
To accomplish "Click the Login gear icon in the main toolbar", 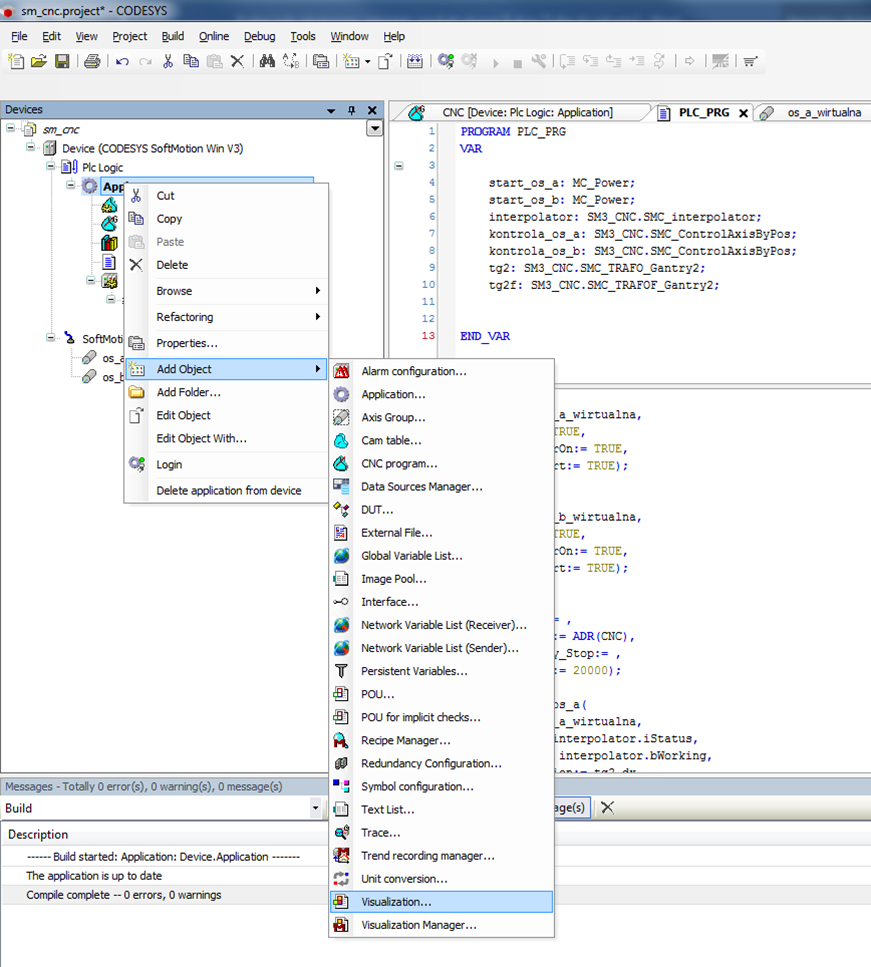I will pos(446,61).
